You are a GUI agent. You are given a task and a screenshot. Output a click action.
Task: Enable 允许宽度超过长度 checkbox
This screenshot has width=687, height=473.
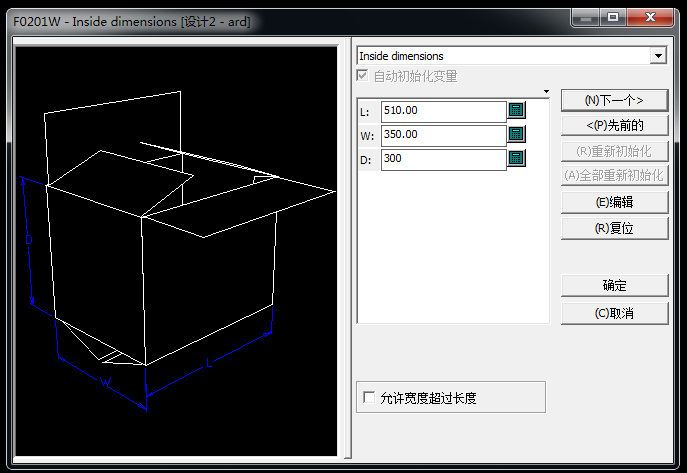(369, 398)
